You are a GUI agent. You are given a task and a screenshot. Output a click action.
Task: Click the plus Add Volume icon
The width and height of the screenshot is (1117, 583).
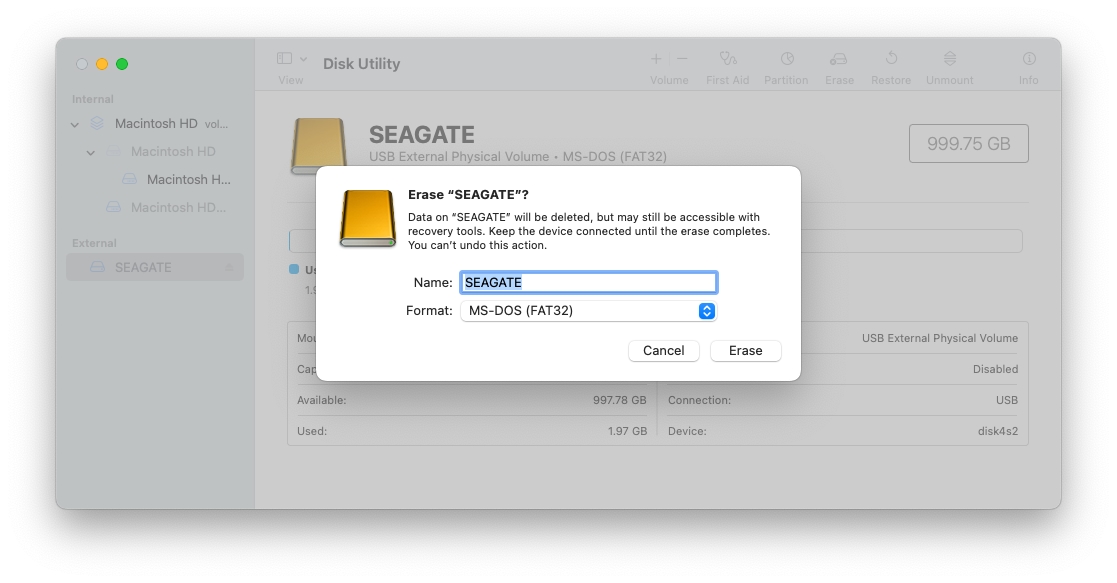pyautogui.click(x=656, y=58)
